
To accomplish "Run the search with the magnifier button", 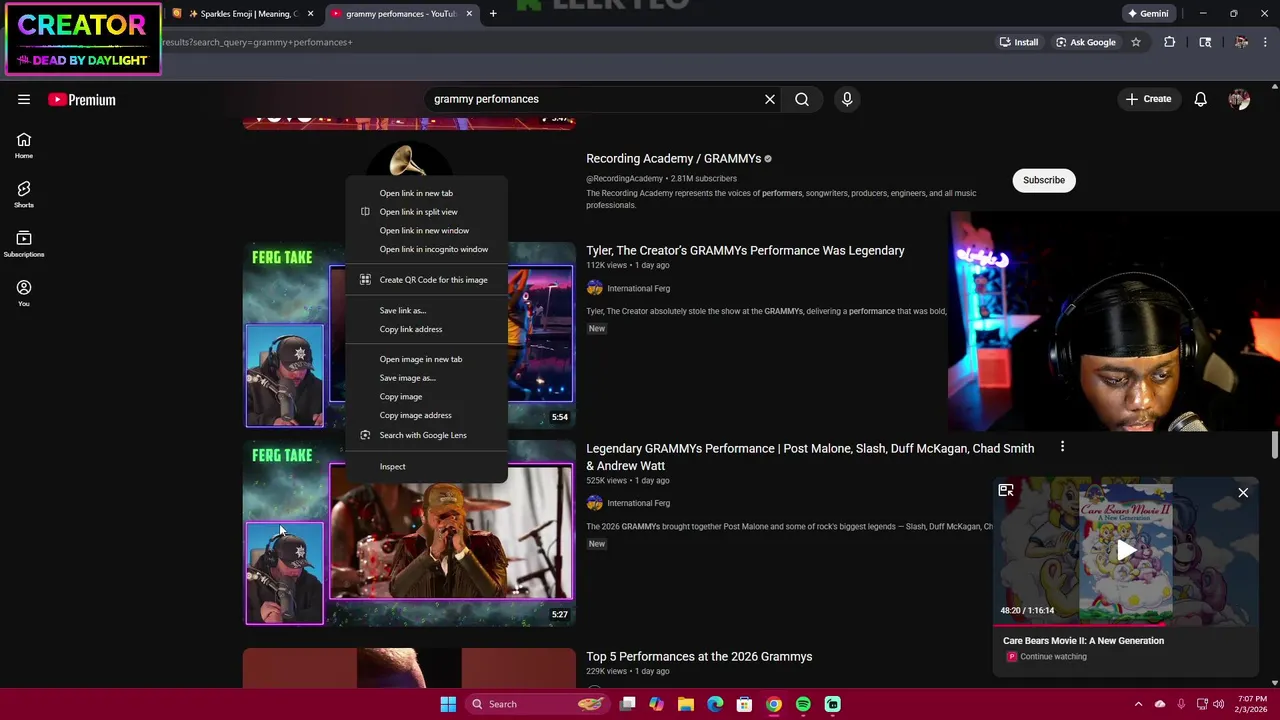I will (x=802, y=99).
